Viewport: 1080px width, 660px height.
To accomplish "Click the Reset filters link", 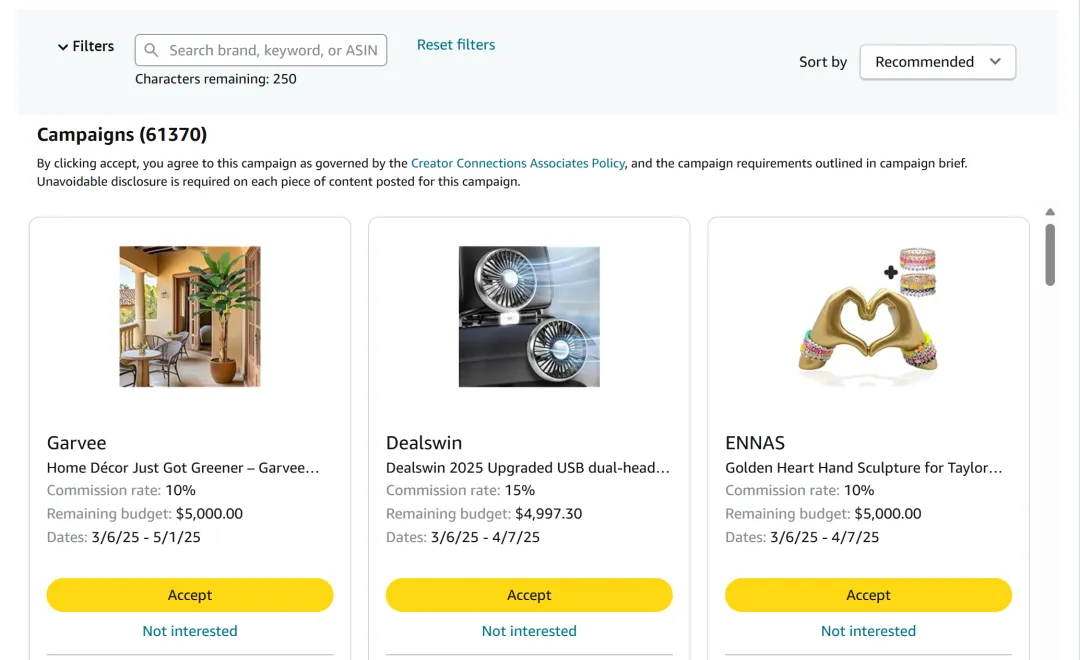I will 456,45.
